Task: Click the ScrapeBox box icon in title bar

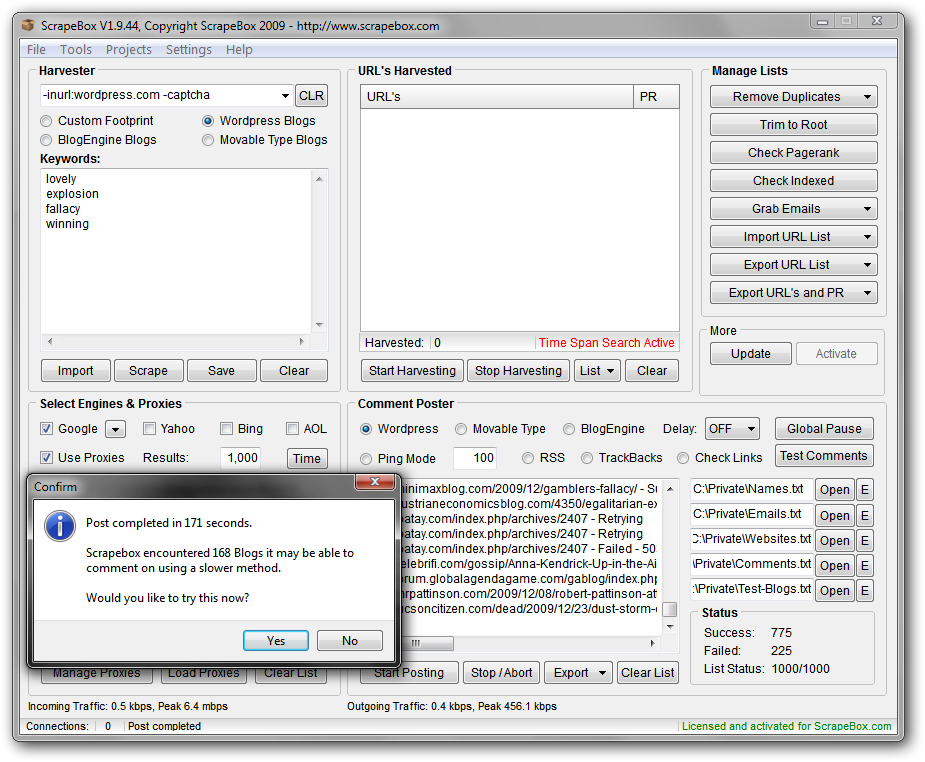Action: (28, 25)
